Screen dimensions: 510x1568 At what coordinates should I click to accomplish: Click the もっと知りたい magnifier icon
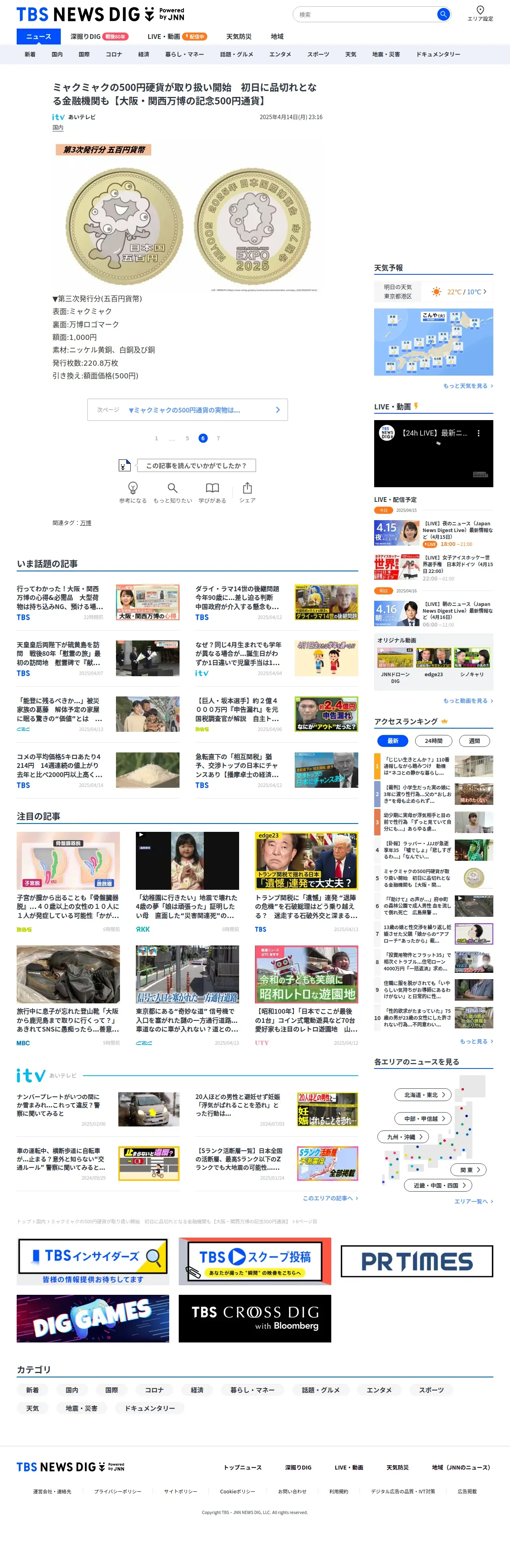pyautogui.click(x=173, y=488)
